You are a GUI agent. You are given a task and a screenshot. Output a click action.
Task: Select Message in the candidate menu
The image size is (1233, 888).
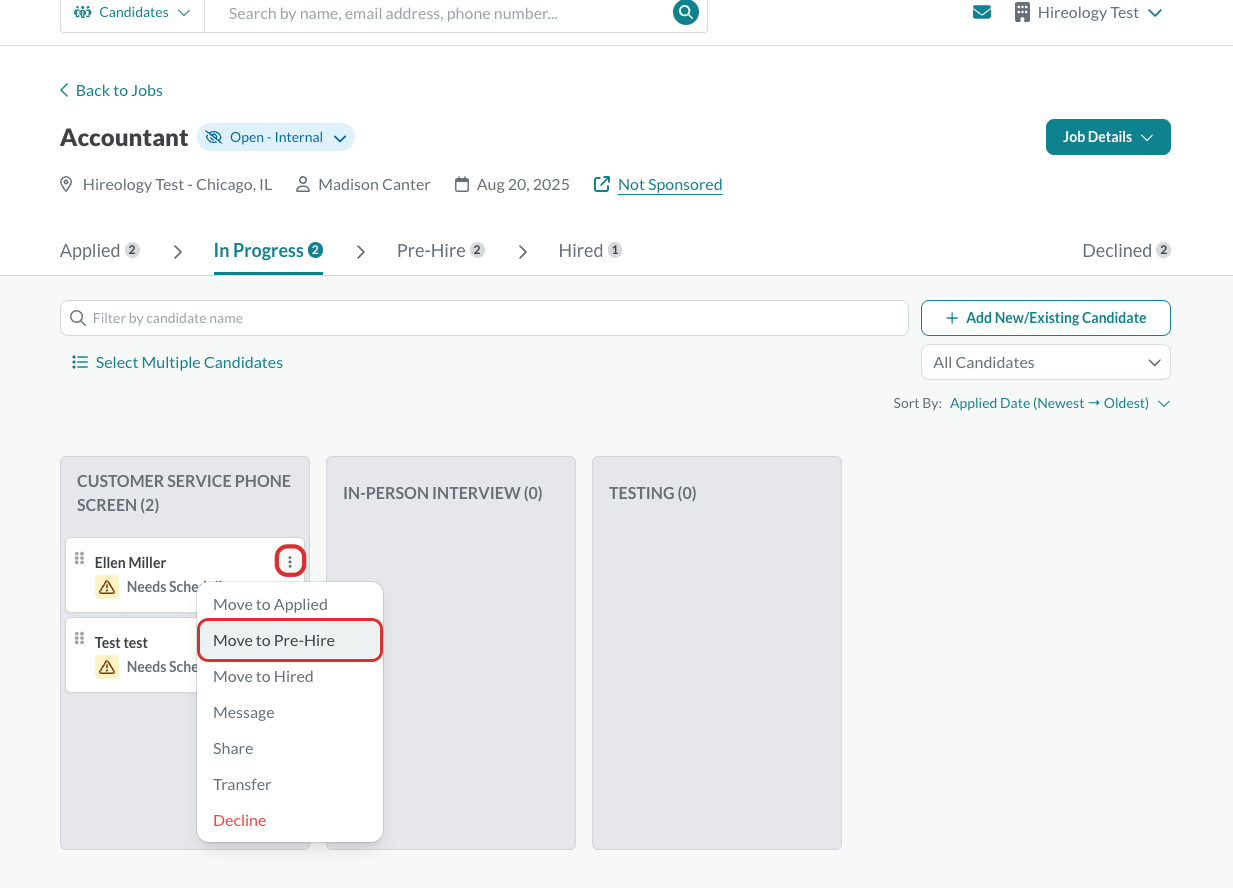290,712
